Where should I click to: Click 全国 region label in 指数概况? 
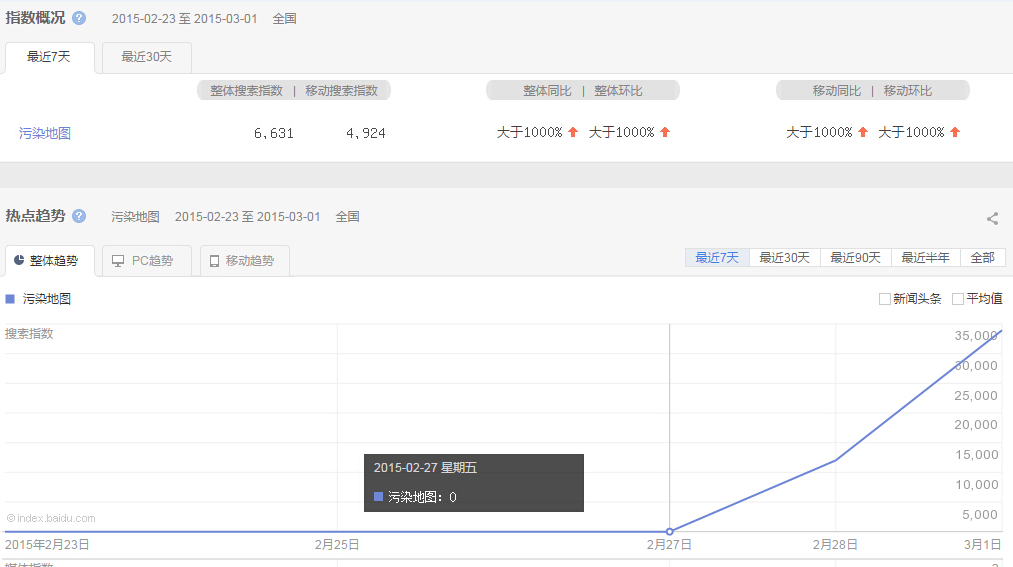[x=284, y=19]
